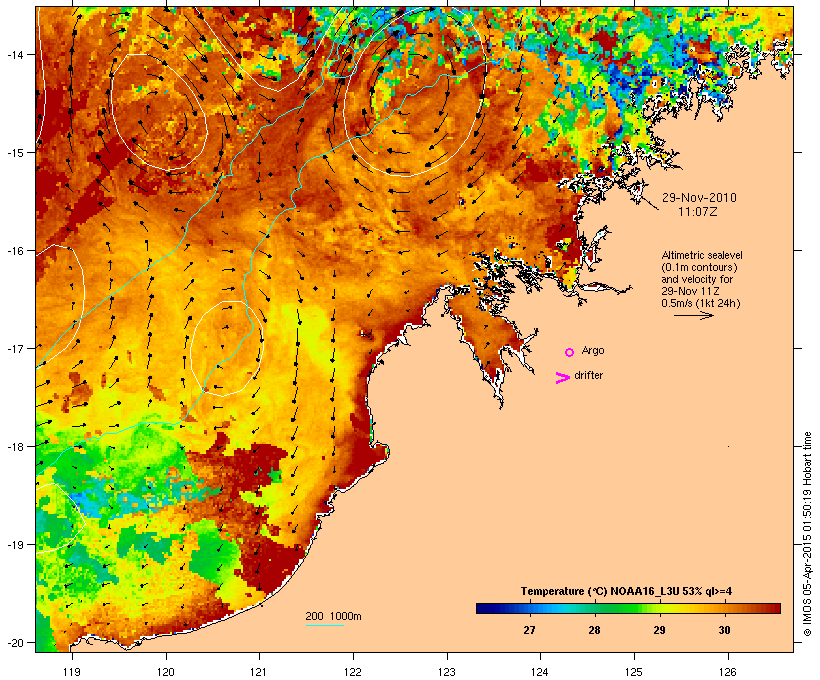
Task: Click the '28' colorbar tick label
Action: (594, 630)
